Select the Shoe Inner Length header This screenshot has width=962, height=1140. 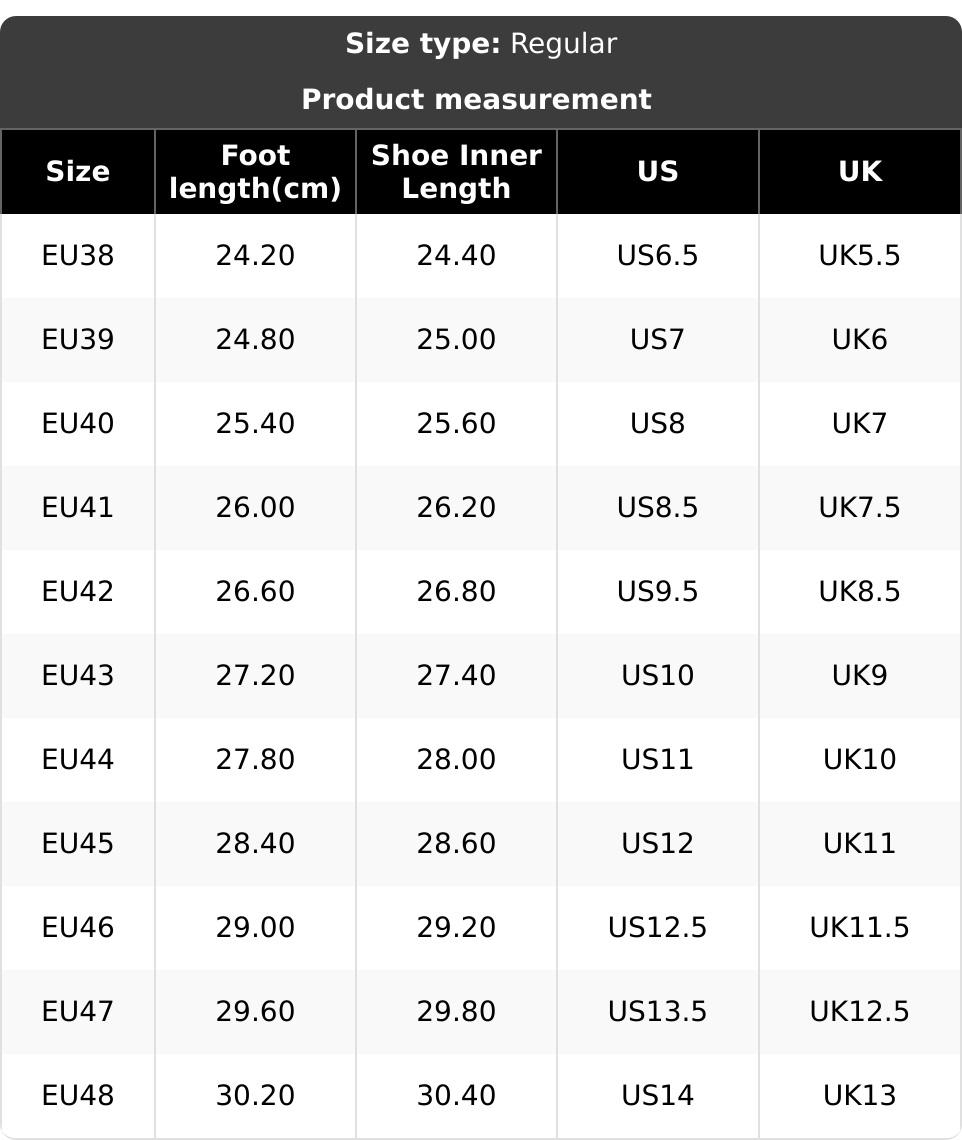pyautogui.click(x=456, y=172)
